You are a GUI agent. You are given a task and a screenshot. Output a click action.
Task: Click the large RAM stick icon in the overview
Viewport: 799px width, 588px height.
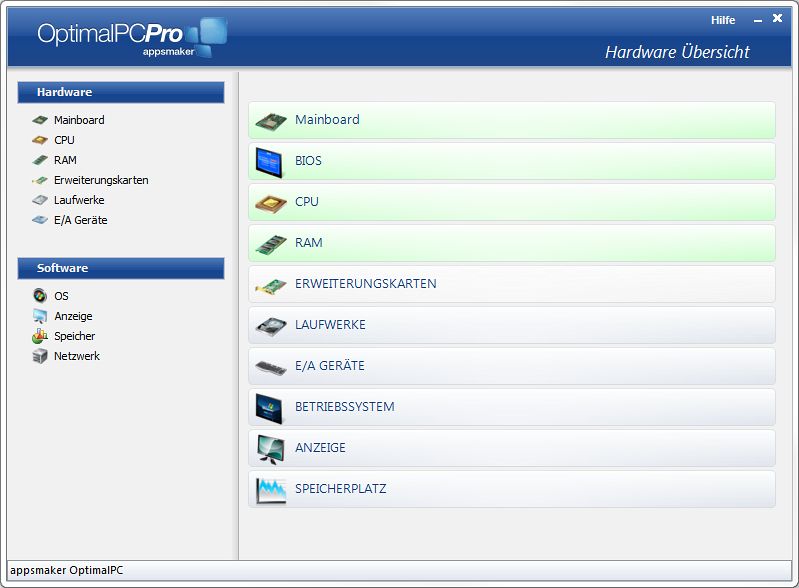tap(271, 245)
